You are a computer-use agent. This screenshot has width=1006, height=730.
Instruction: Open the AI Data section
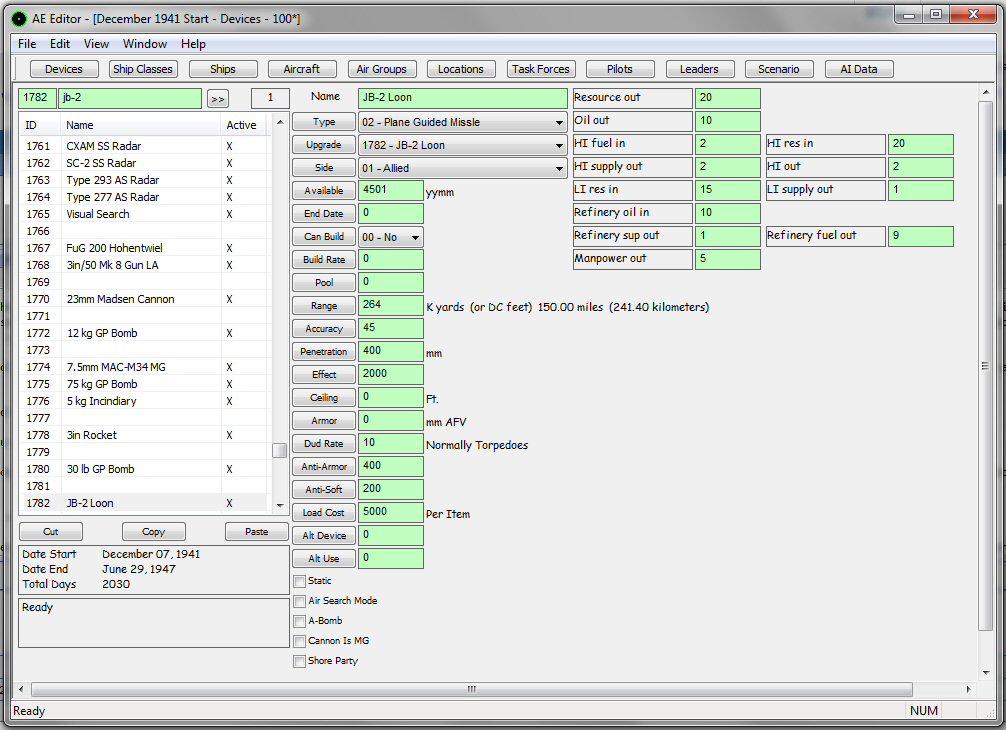point(858,69)
